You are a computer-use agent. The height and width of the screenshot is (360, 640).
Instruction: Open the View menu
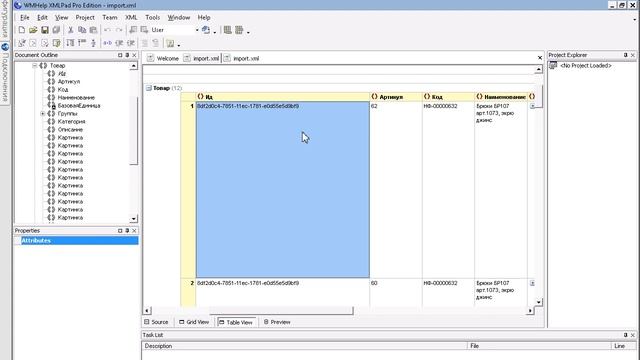61,18
